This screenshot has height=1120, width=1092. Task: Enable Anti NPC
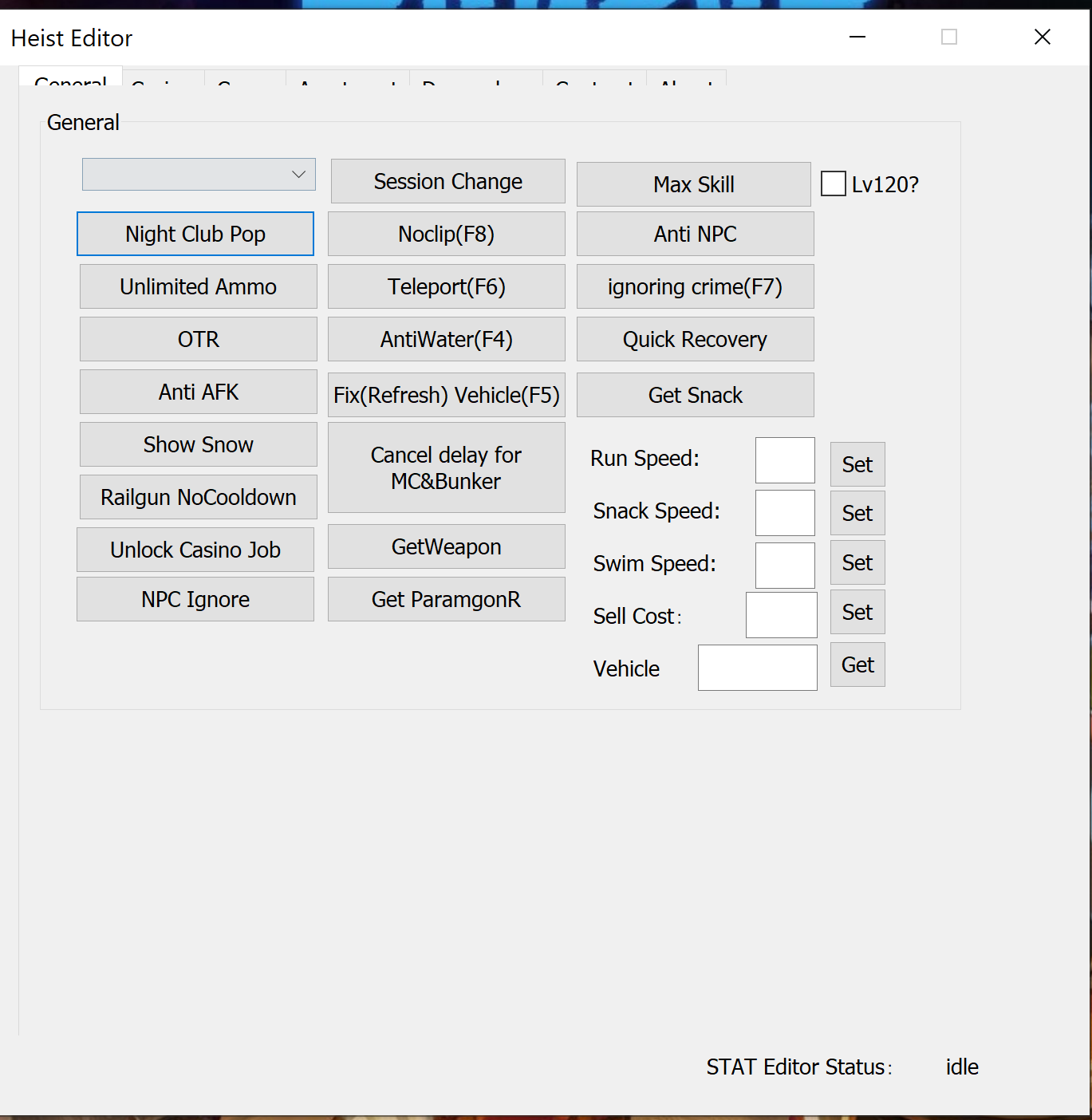pos(696,234)
